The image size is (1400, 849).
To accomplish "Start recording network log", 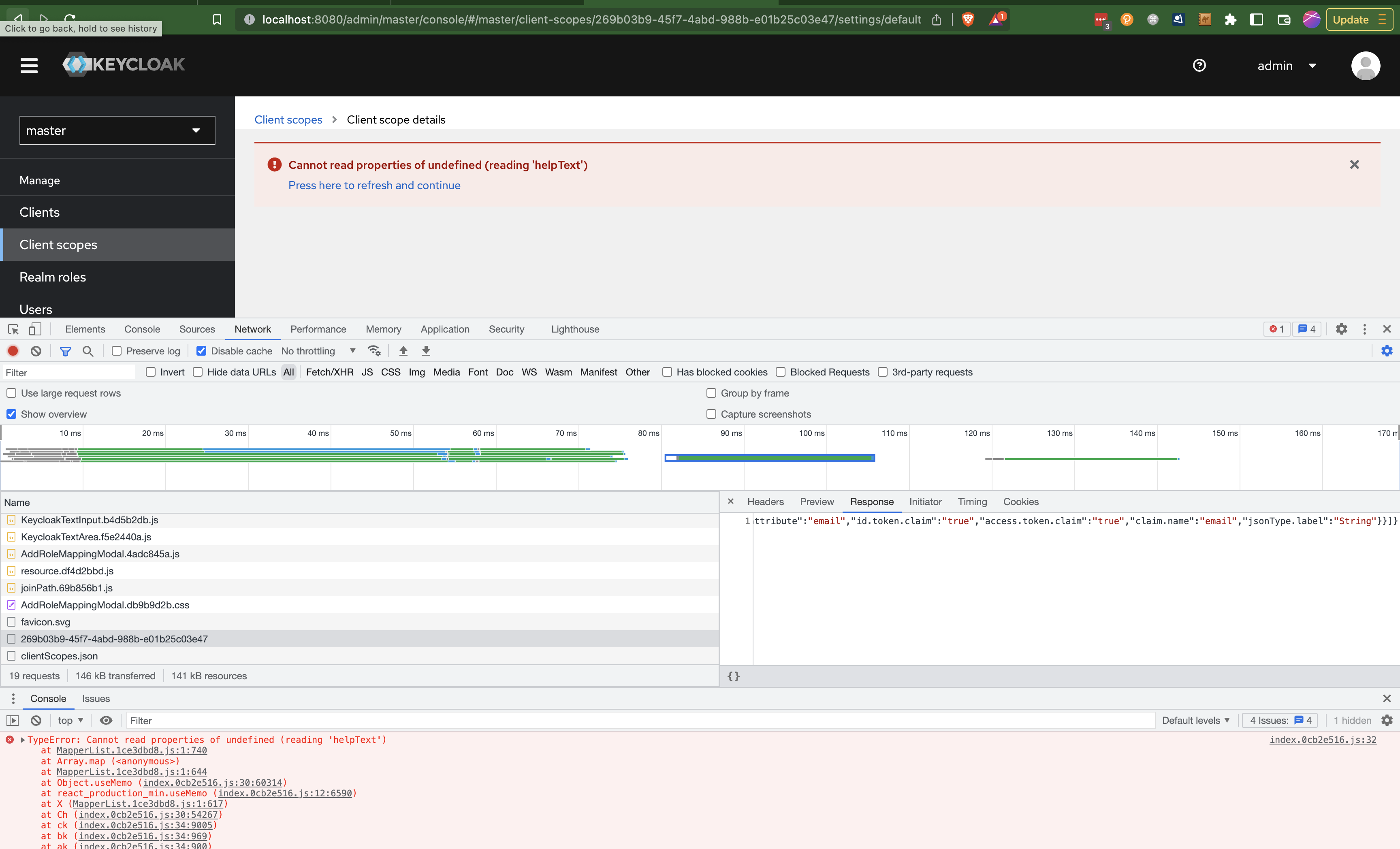I will 13,351.
